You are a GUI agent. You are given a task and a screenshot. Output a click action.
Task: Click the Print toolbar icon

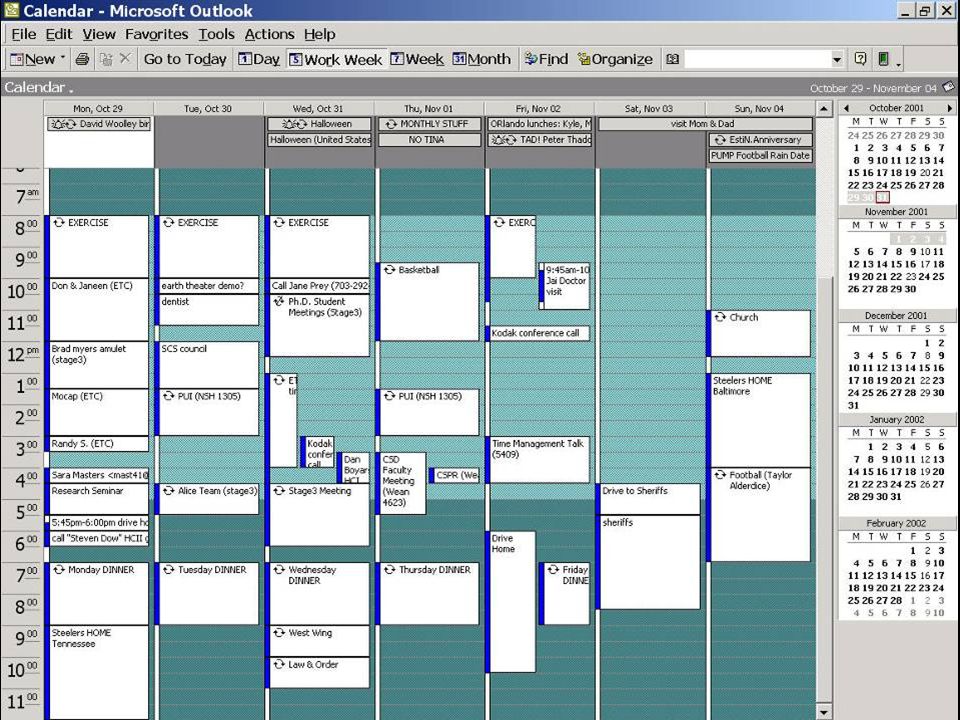[82, 59]
